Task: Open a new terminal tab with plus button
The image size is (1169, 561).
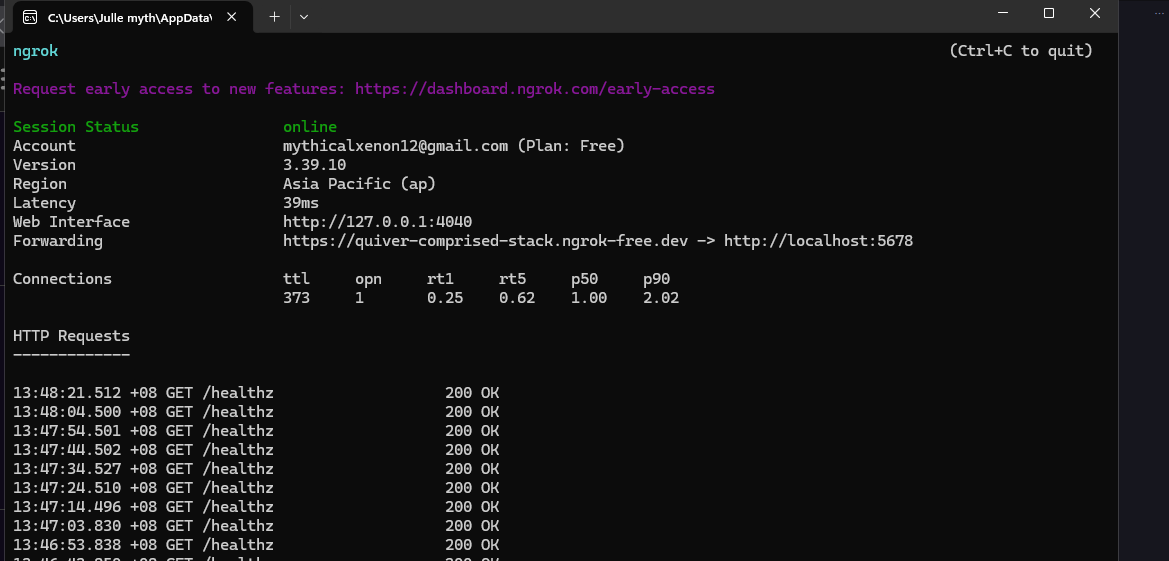Action: pyautogui.click(x=274, y=16)
